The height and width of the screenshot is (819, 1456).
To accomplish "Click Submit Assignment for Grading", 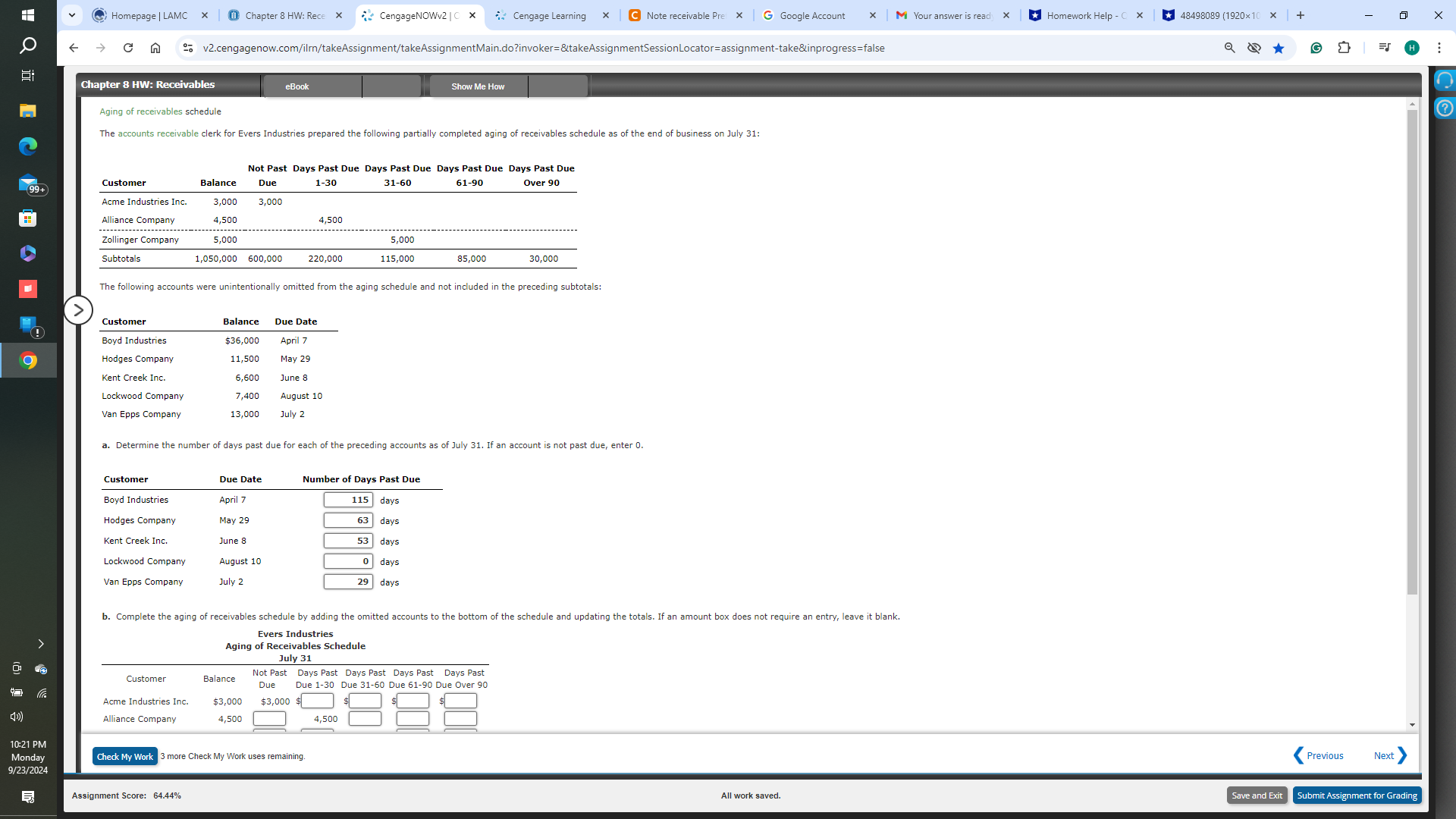I will tap(1356, 795).
